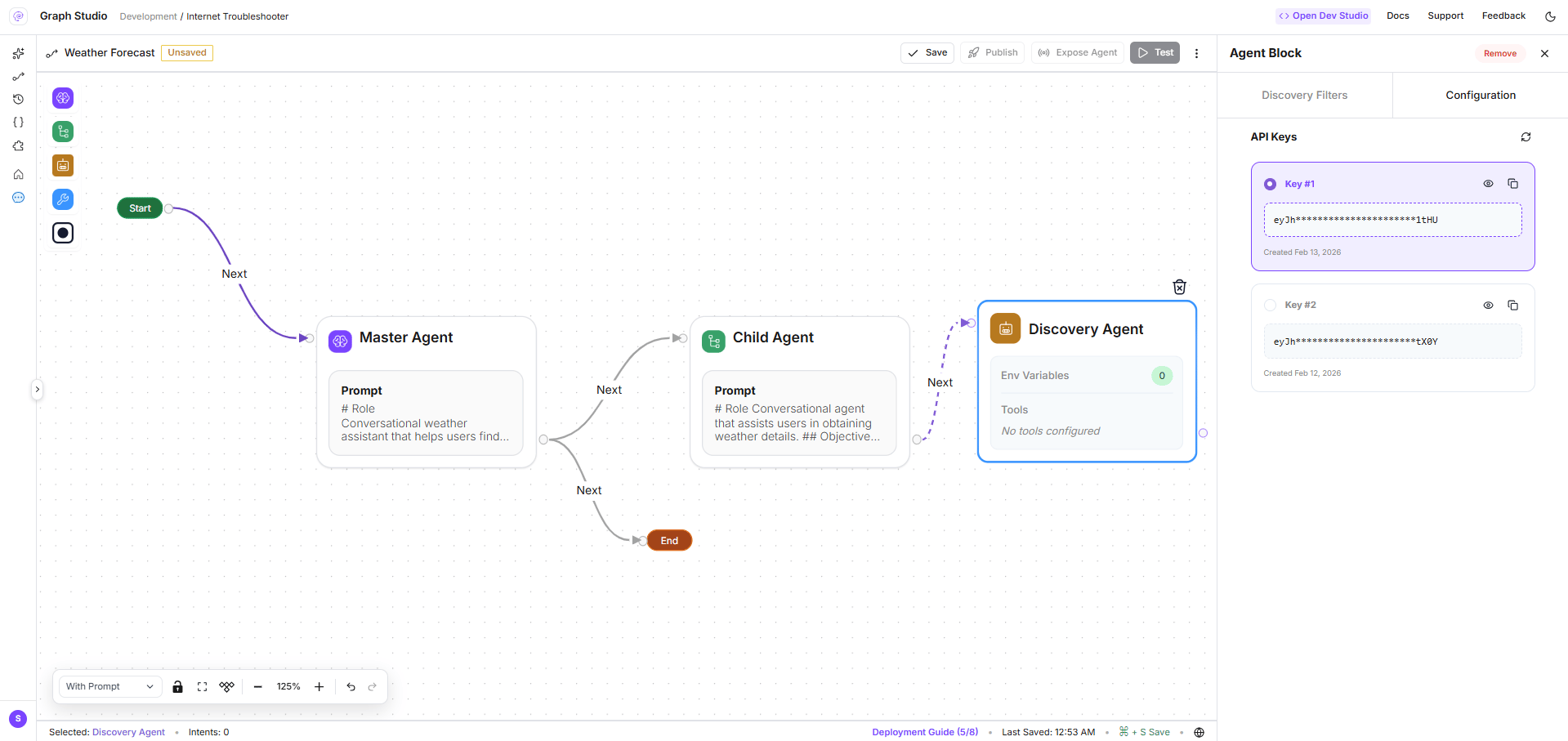This screenshot has height=741, width=1568.
Task: Click the Key #1 masked value field
Action: tap(1392, 220)
